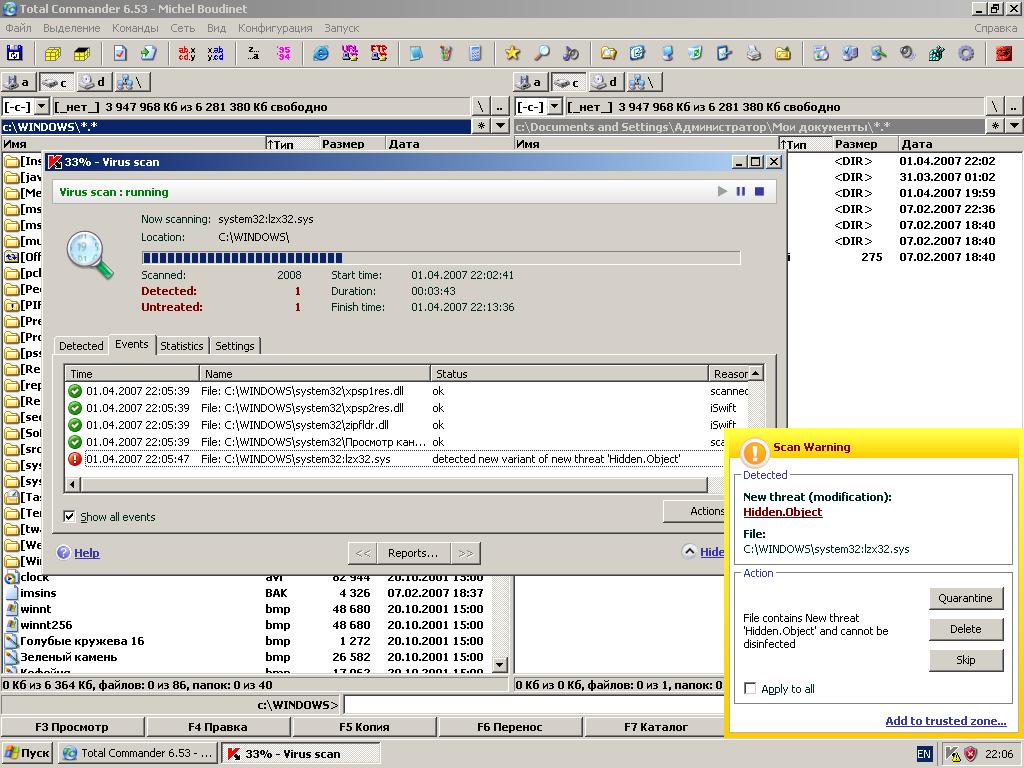Screen dimensions: 1024x768
Task: Open the Конфигурация menu
Action: coord(275,28)
